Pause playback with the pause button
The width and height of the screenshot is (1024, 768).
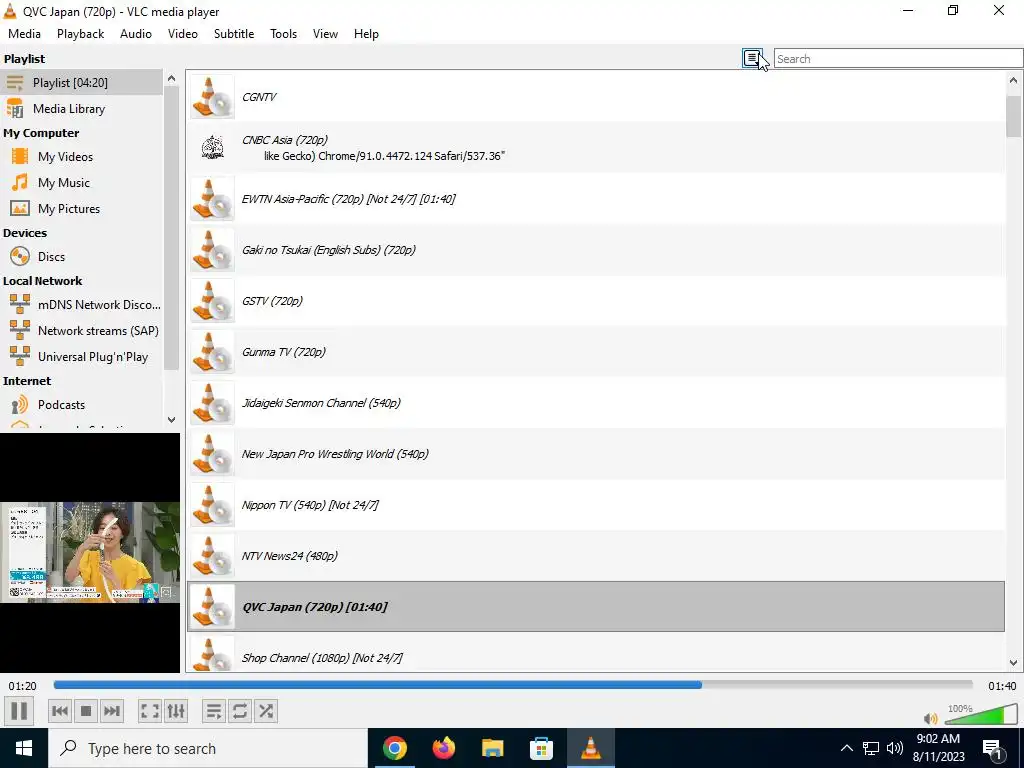(19, 711)
